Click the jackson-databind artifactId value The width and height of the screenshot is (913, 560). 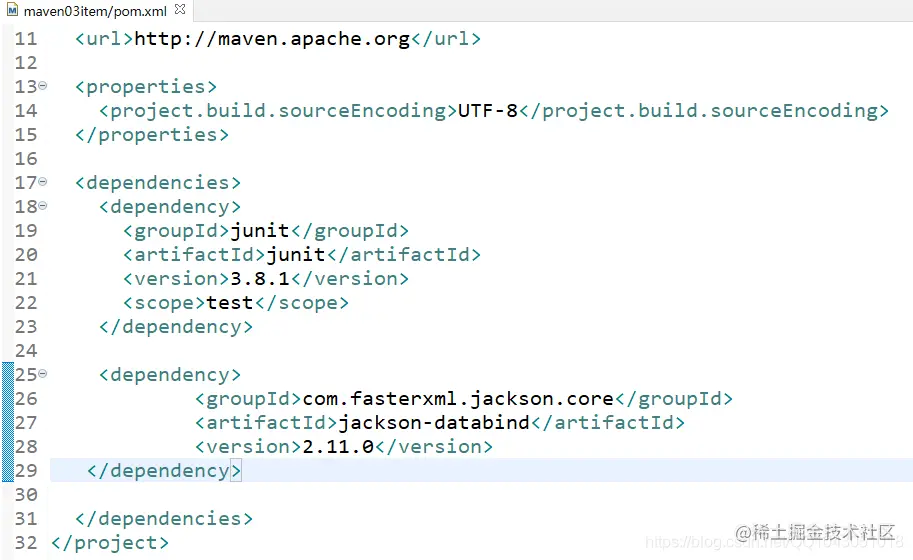click(x=434, y=423)
